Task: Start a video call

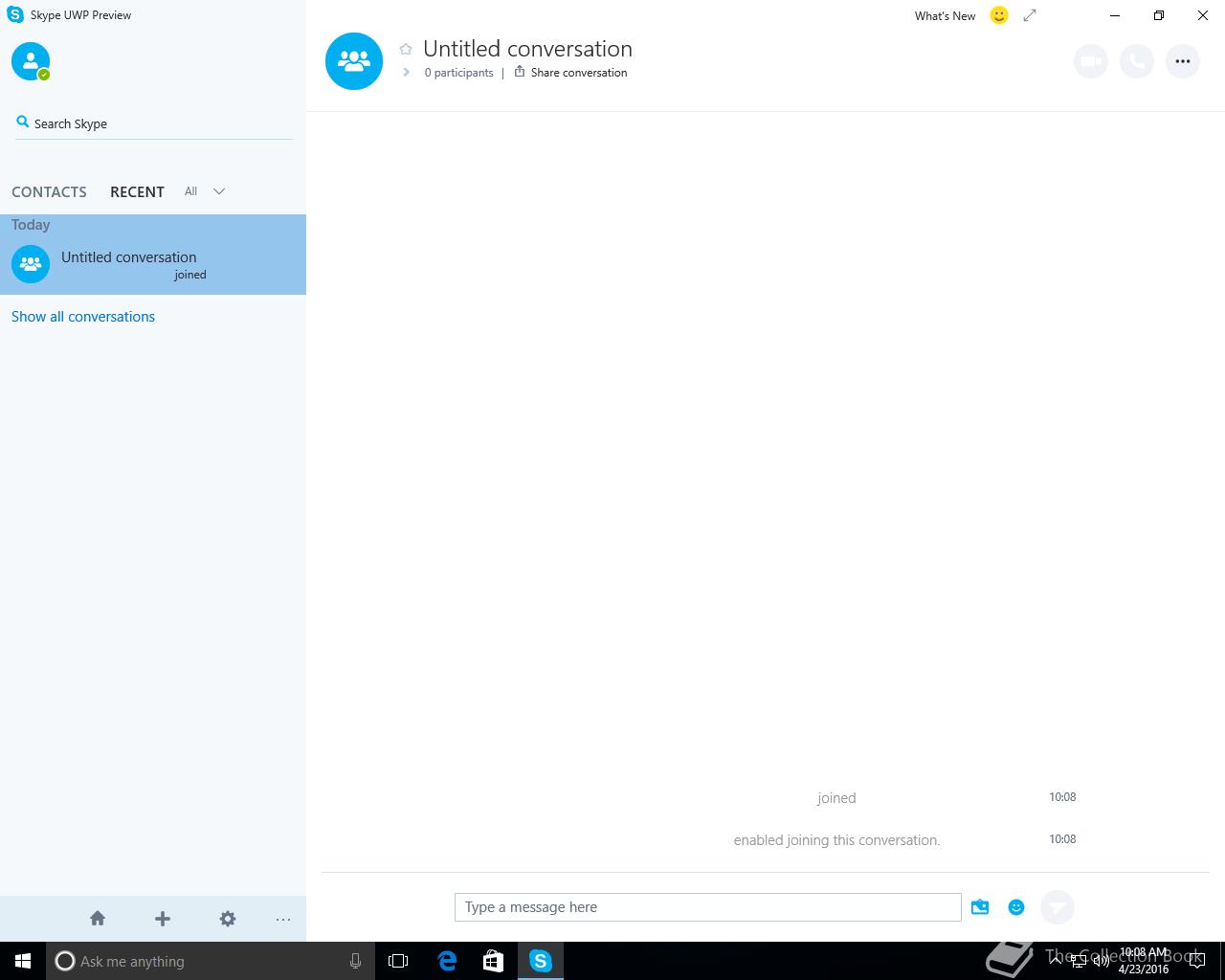Action: 1091,61
